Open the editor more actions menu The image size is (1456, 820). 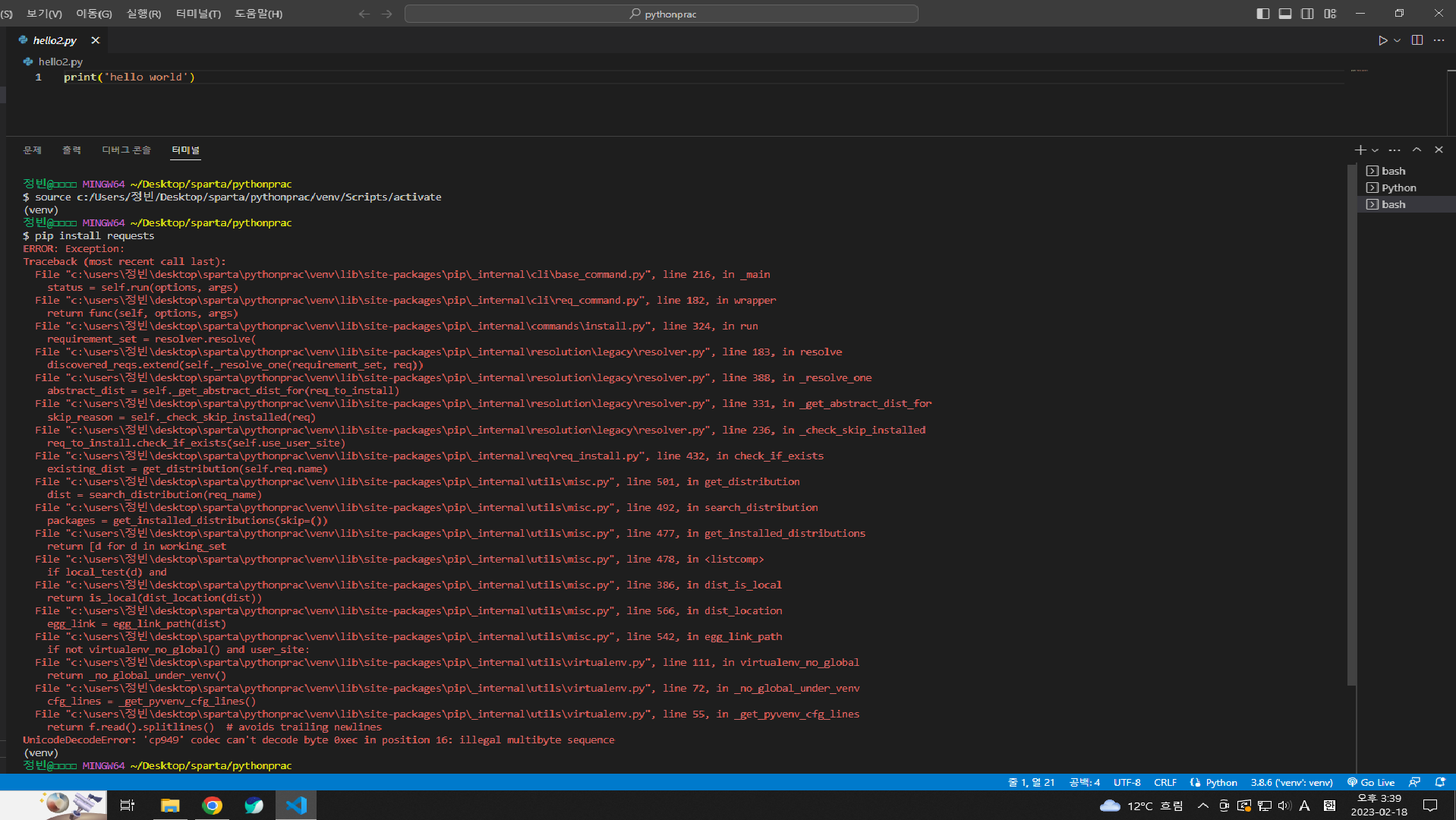(x=1439, y=40)
